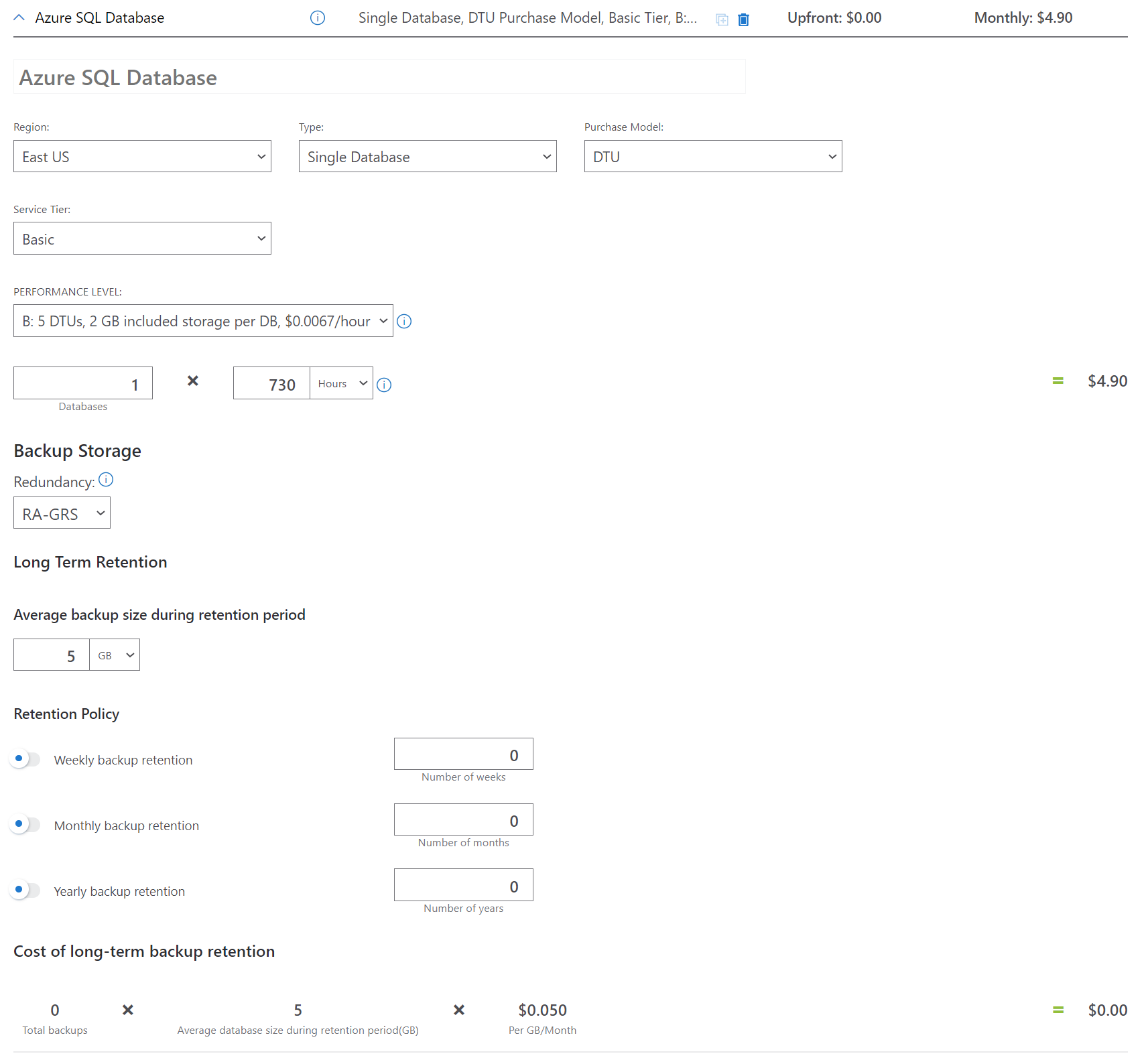Expand Service Tier dropdown showing Basic
Screen dimensions: 1148x1062
coord(142,239)
